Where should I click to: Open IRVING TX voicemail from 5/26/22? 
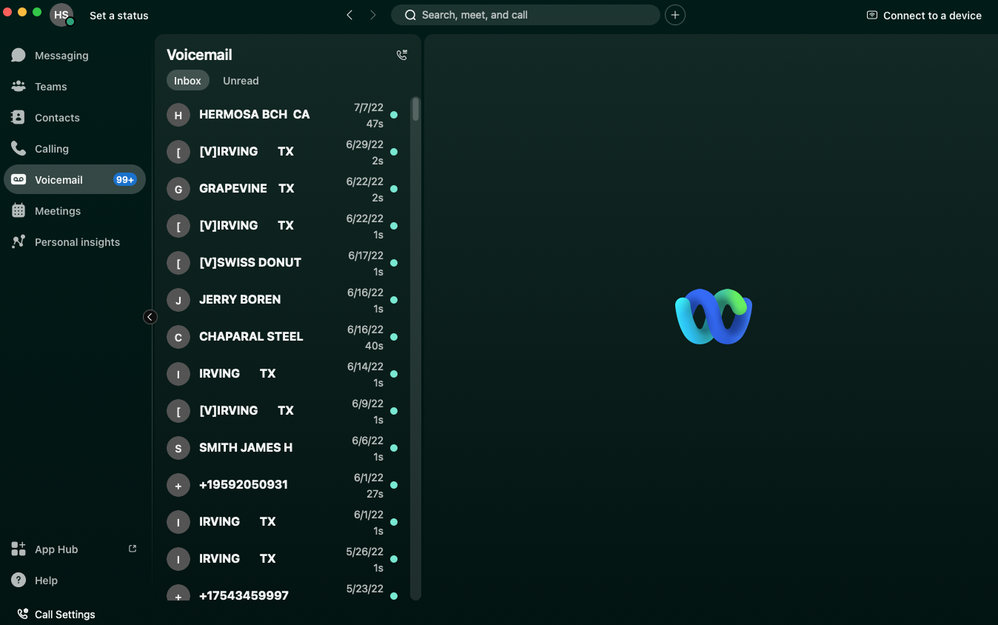click(283, 559)
